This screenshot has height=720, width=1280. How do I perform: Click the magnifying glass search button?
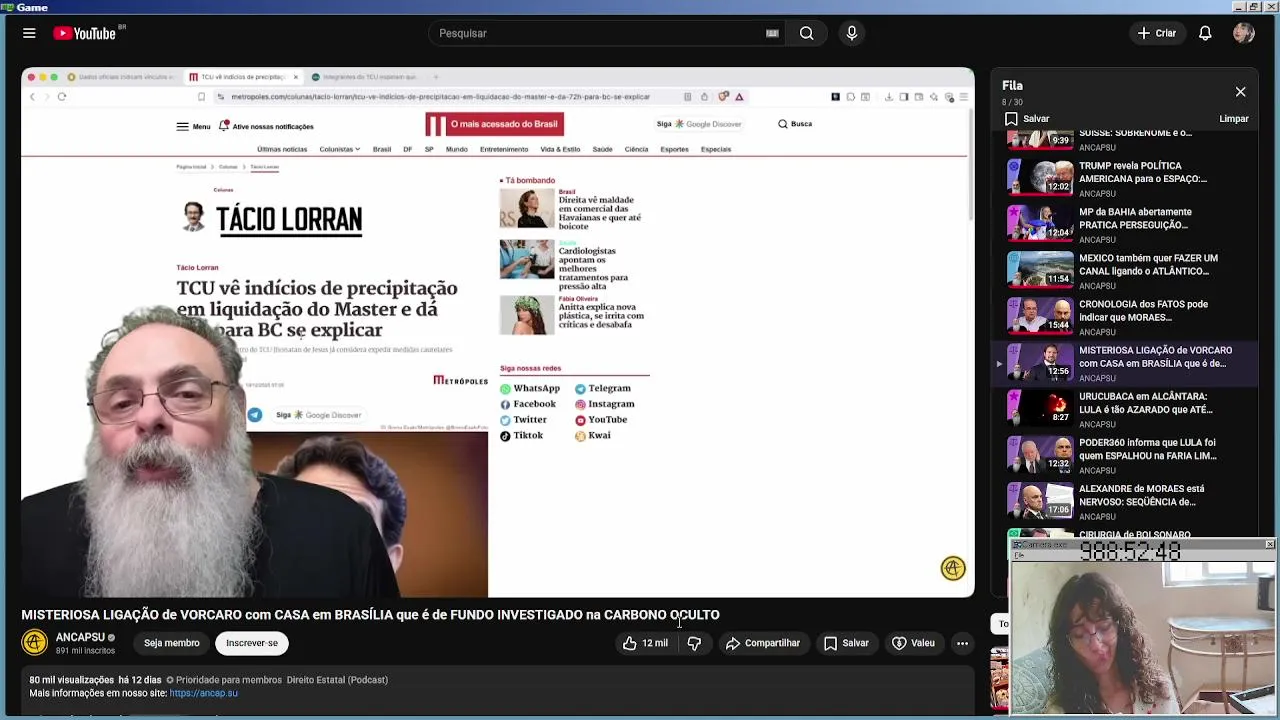coord(806,33)
